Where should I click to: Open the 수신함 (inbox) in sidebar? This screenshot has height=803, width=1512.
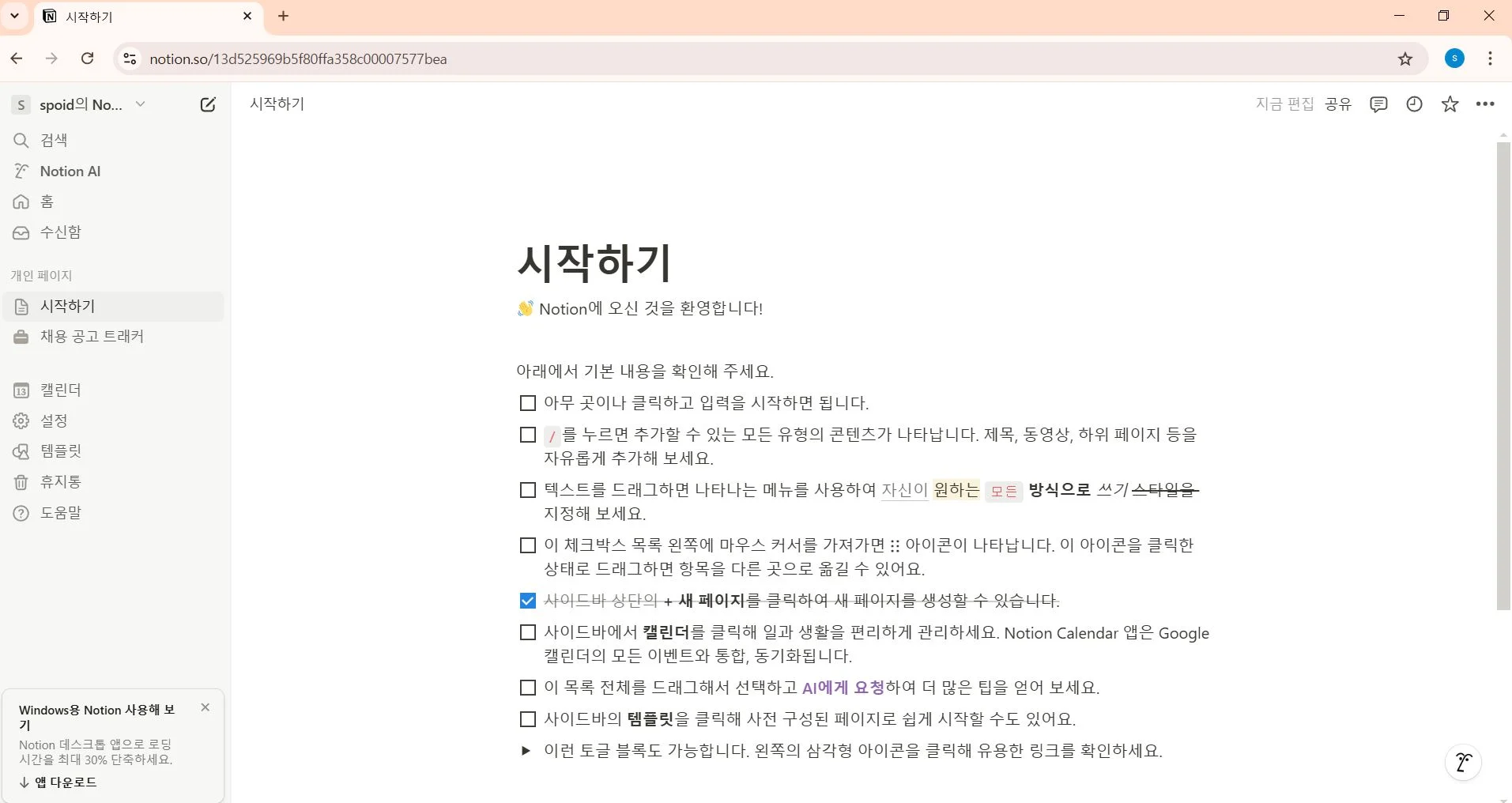[x=61, y=232]
